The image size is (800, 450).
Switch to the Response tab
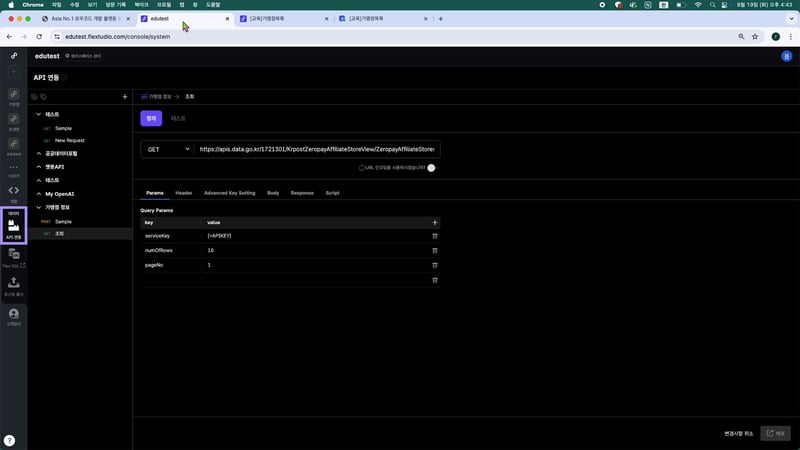(x=302, y=192)
